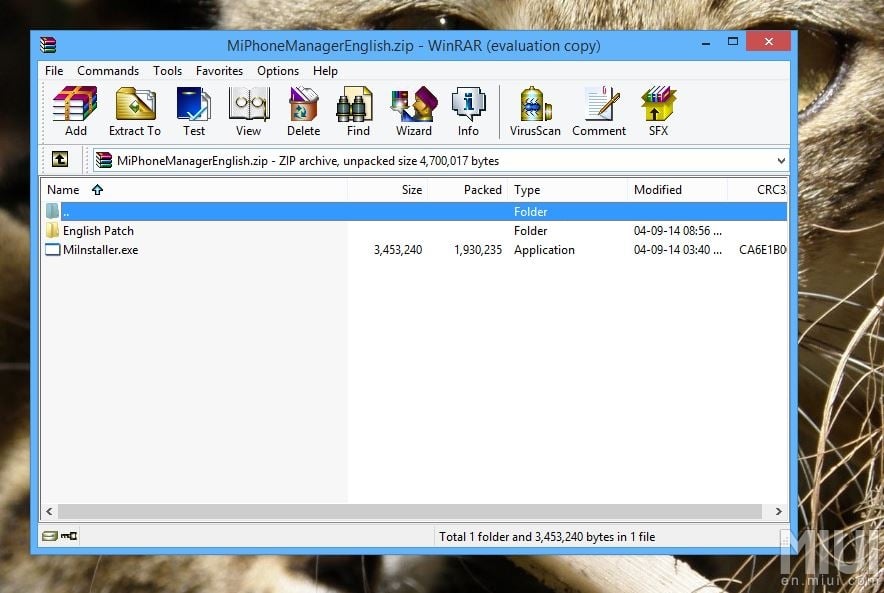Sort files by Name column
This screenshot has height=593, width=884.
coord(194,190)
